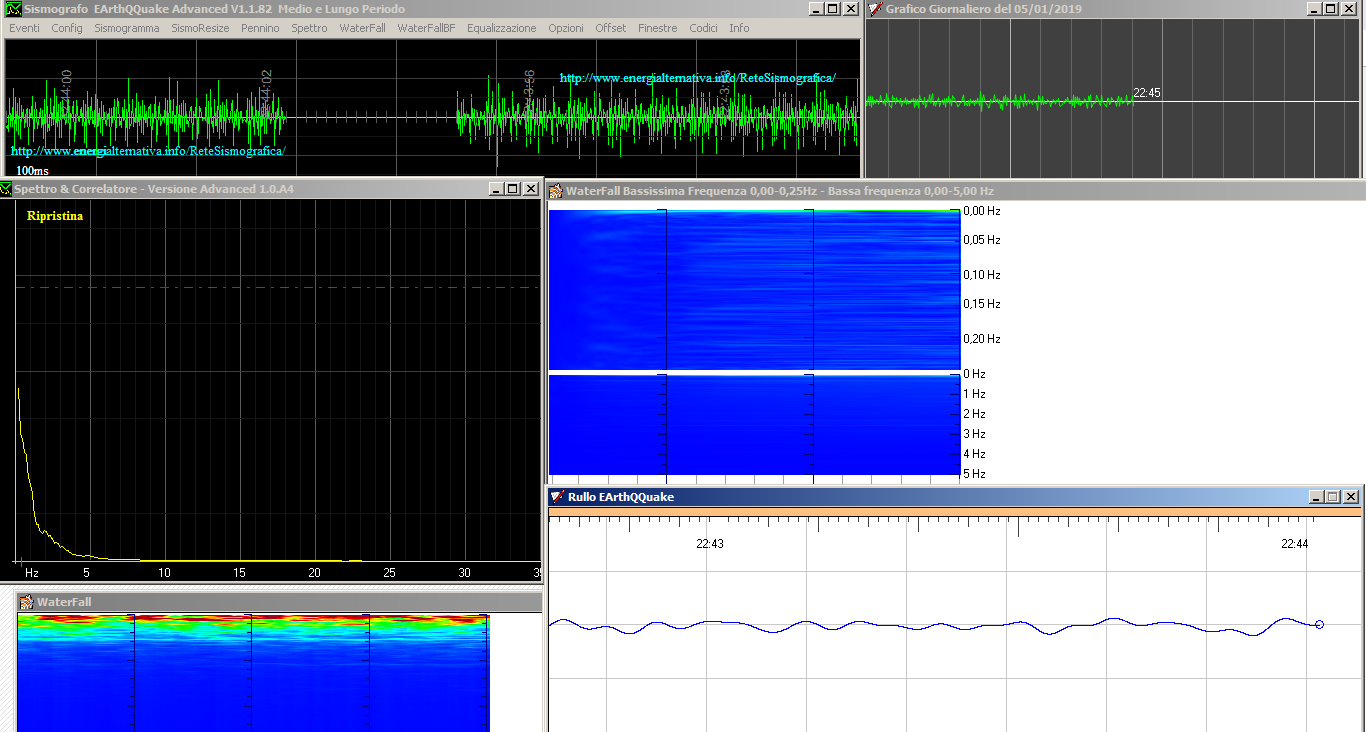Open the WaterFall menu

coord(362,28)
